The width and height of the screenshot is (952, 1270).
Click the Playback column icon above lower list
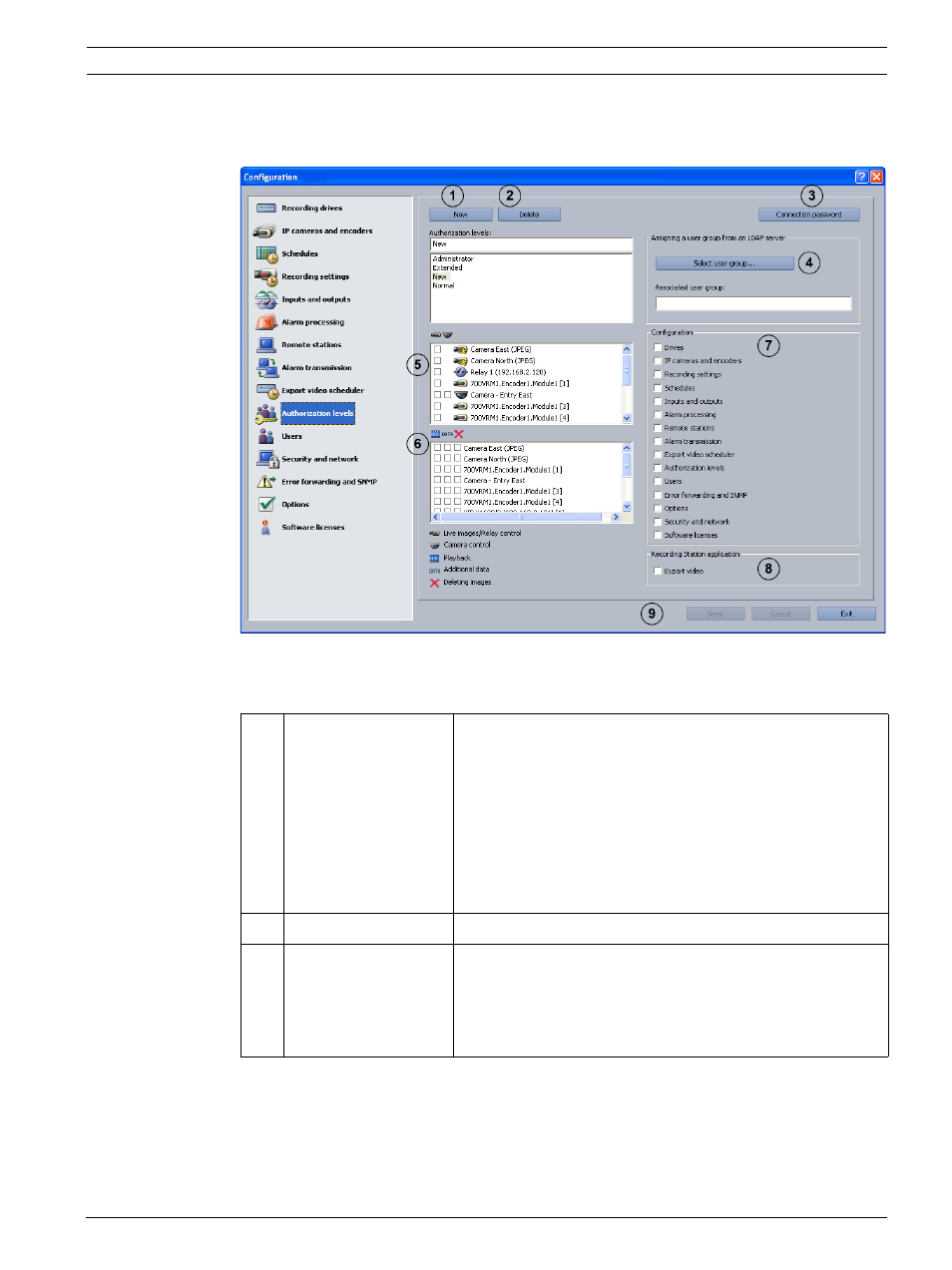click(x=435, y=434)
